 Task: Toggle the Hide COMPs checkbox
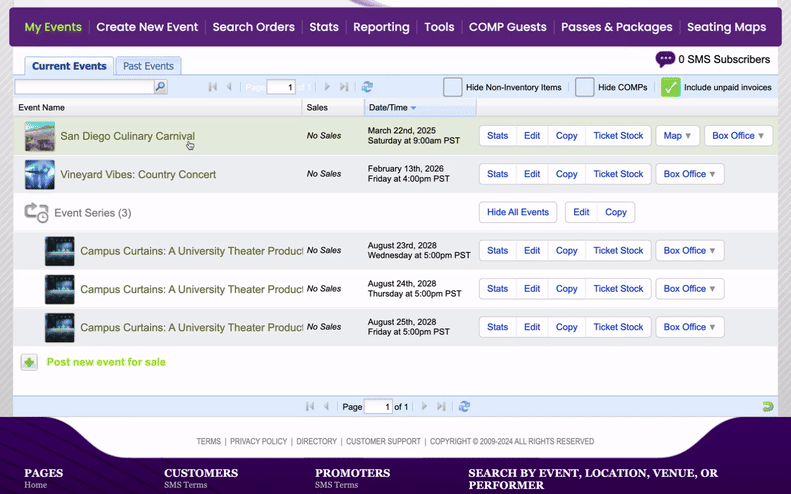coord(584,87)
